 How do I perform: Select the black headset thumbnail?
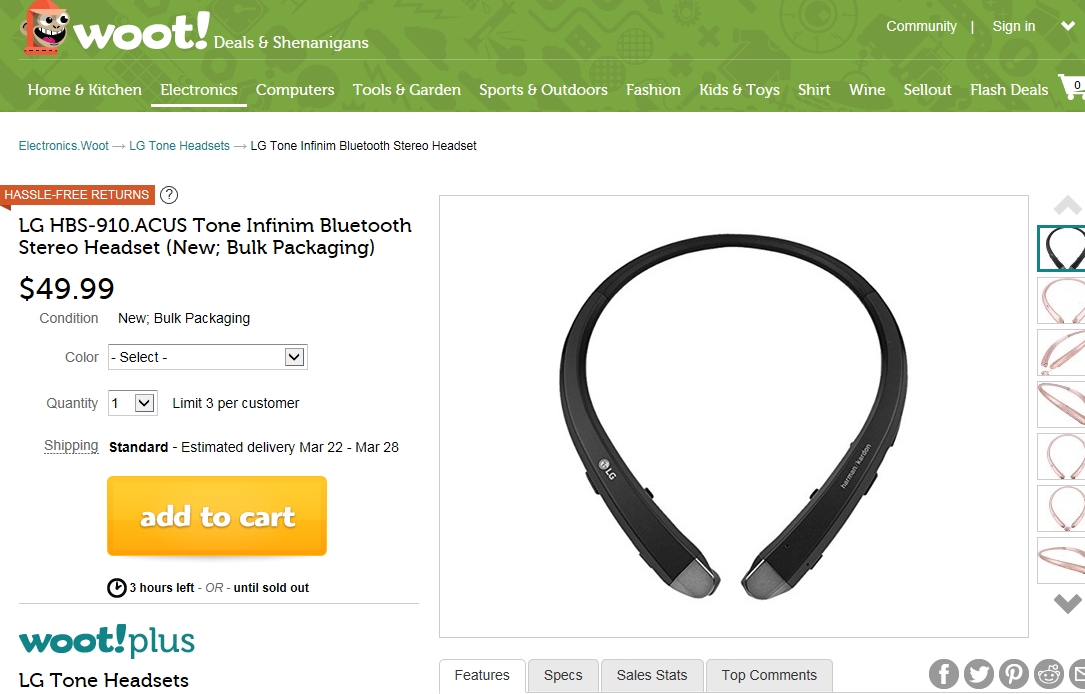(x=1061, y=248)
